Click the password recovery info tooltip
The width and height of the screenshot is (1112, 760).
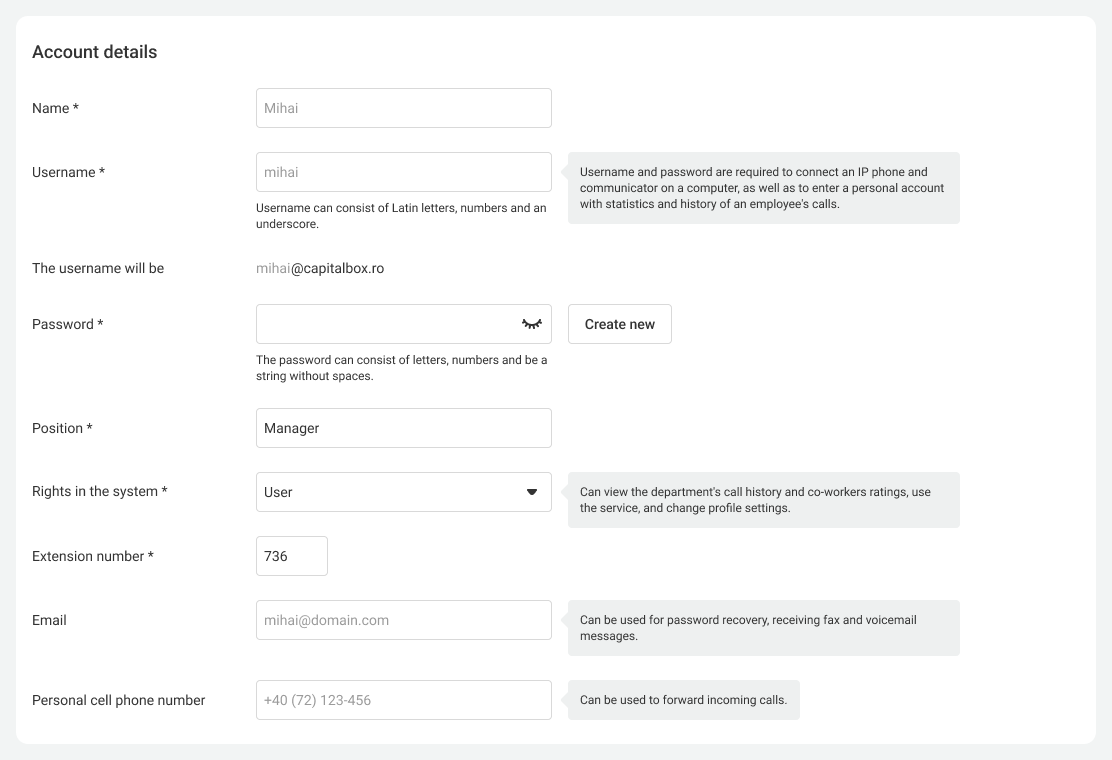[763, 628]
